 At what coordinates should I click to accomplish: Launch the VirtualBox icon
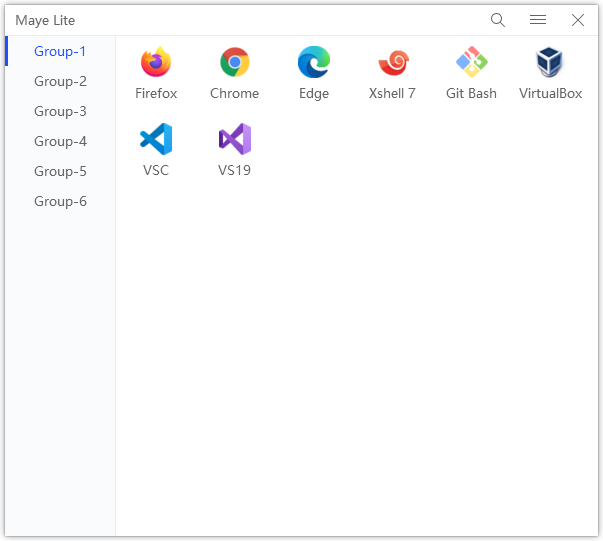click(x=550, y=62)
